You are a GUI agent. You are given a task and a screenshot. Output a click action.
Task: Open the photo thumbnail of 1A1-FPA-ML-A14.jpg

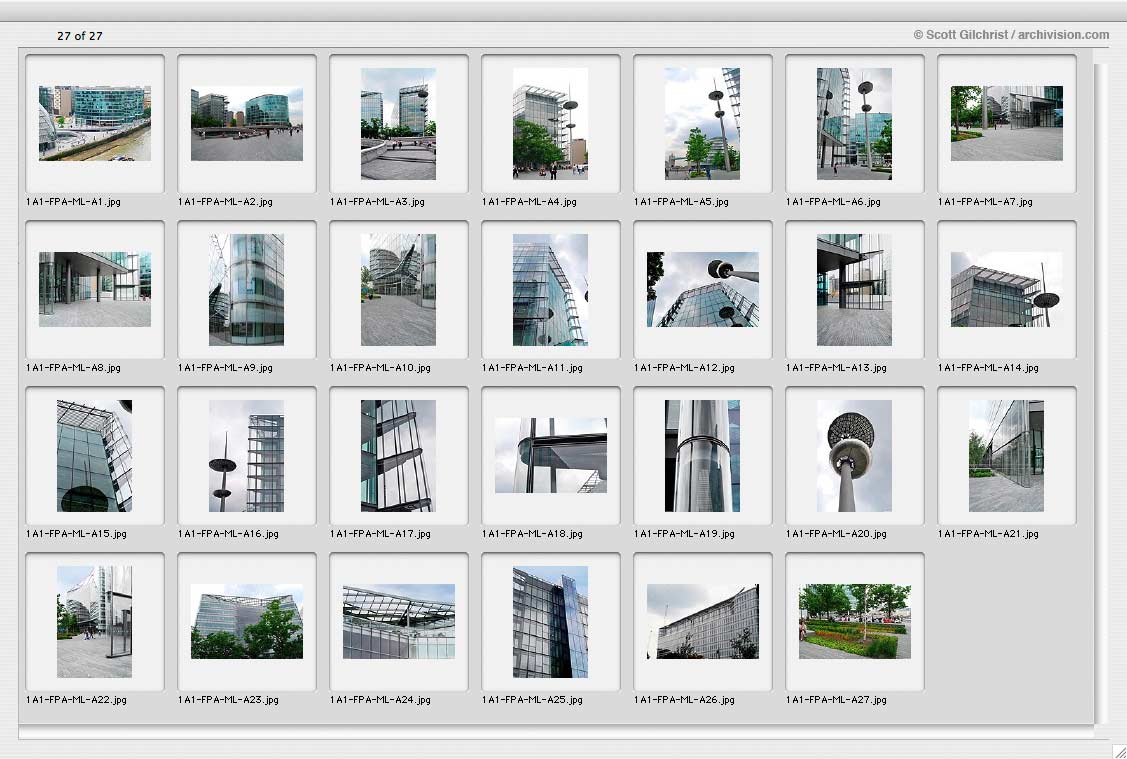tap(1007, 290)
